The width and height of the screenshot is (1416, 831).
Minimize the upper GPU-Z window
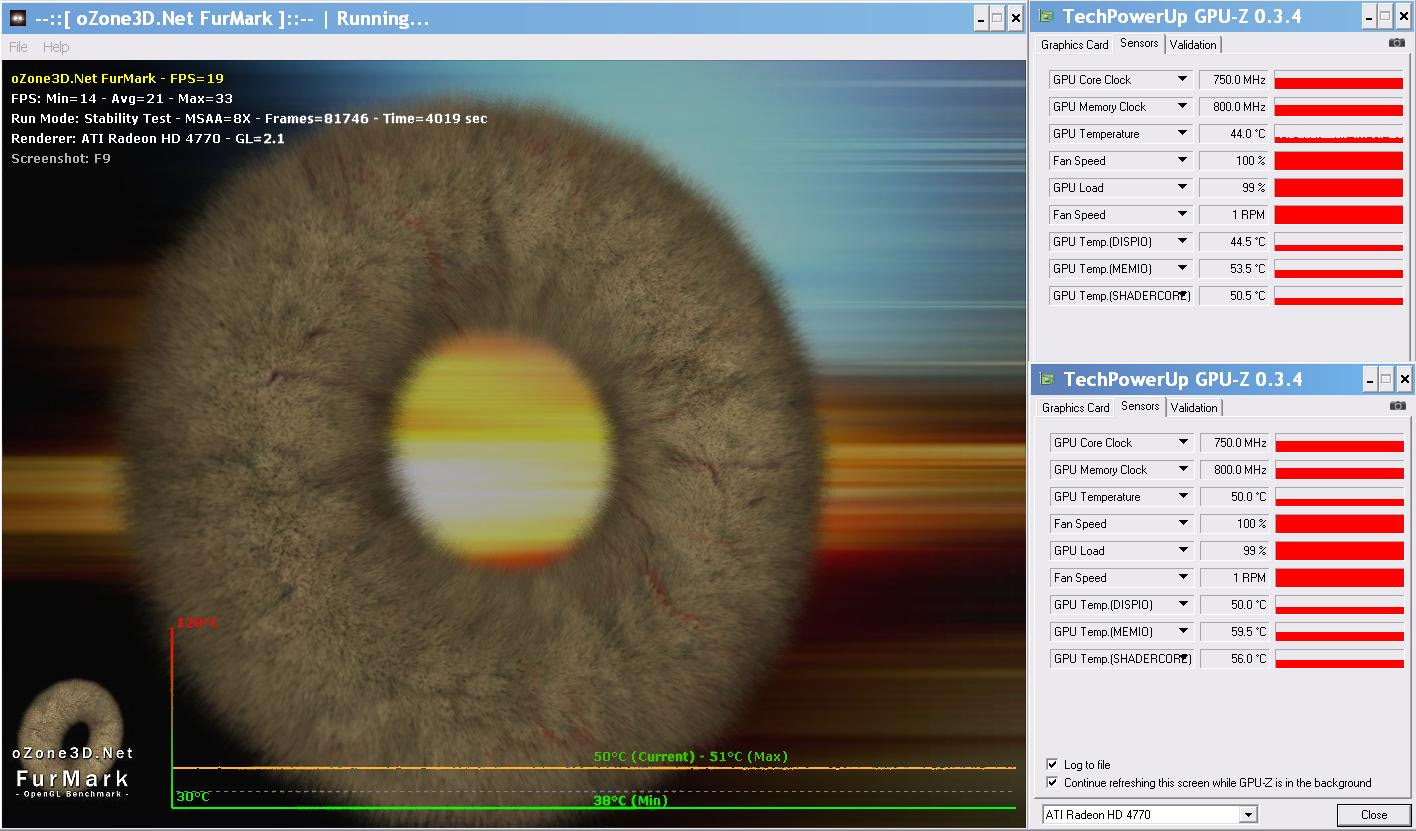(1367, 16)
